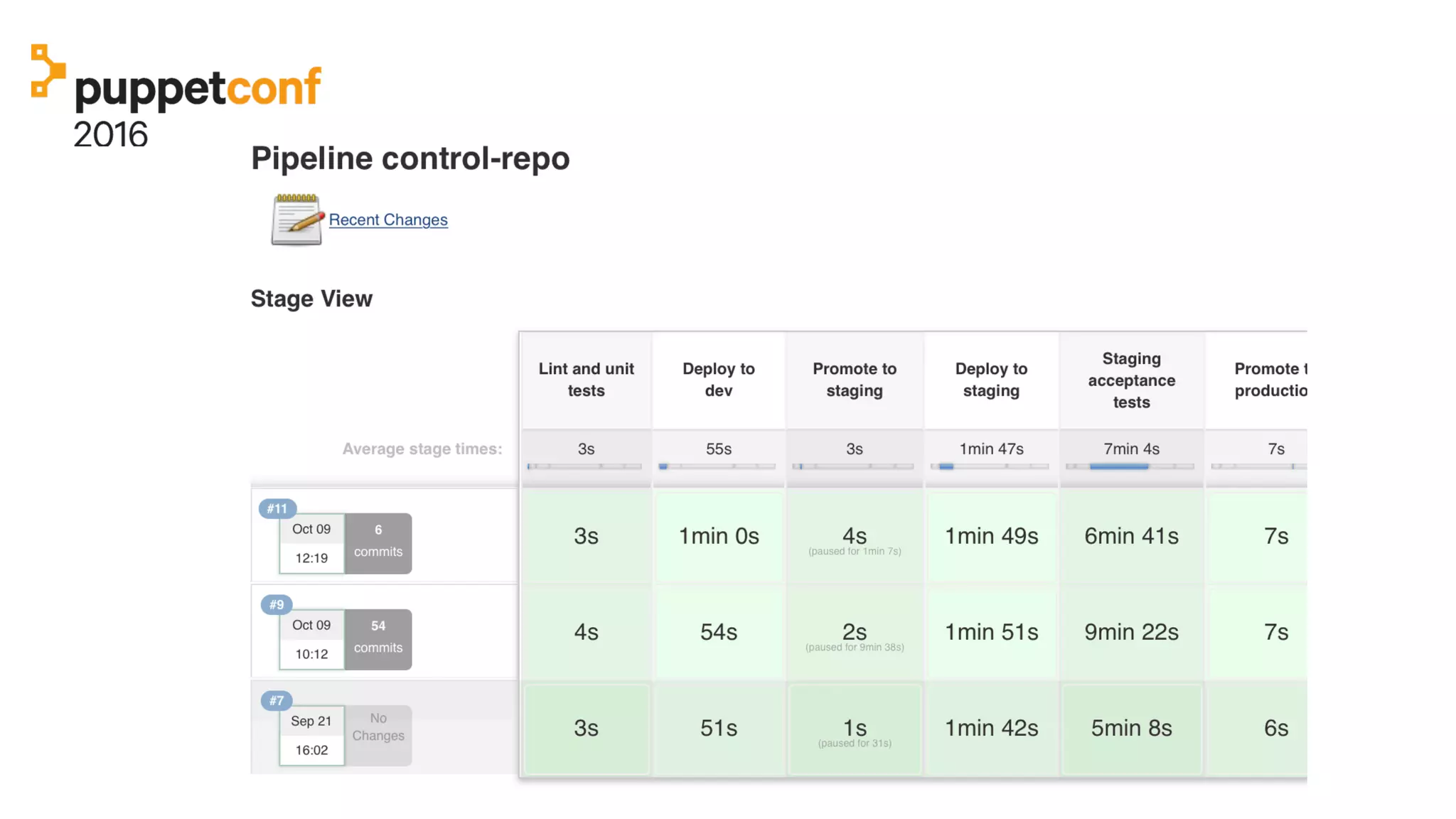
Task: Click the Staging acceptance tests column header
Action: 1131,380
